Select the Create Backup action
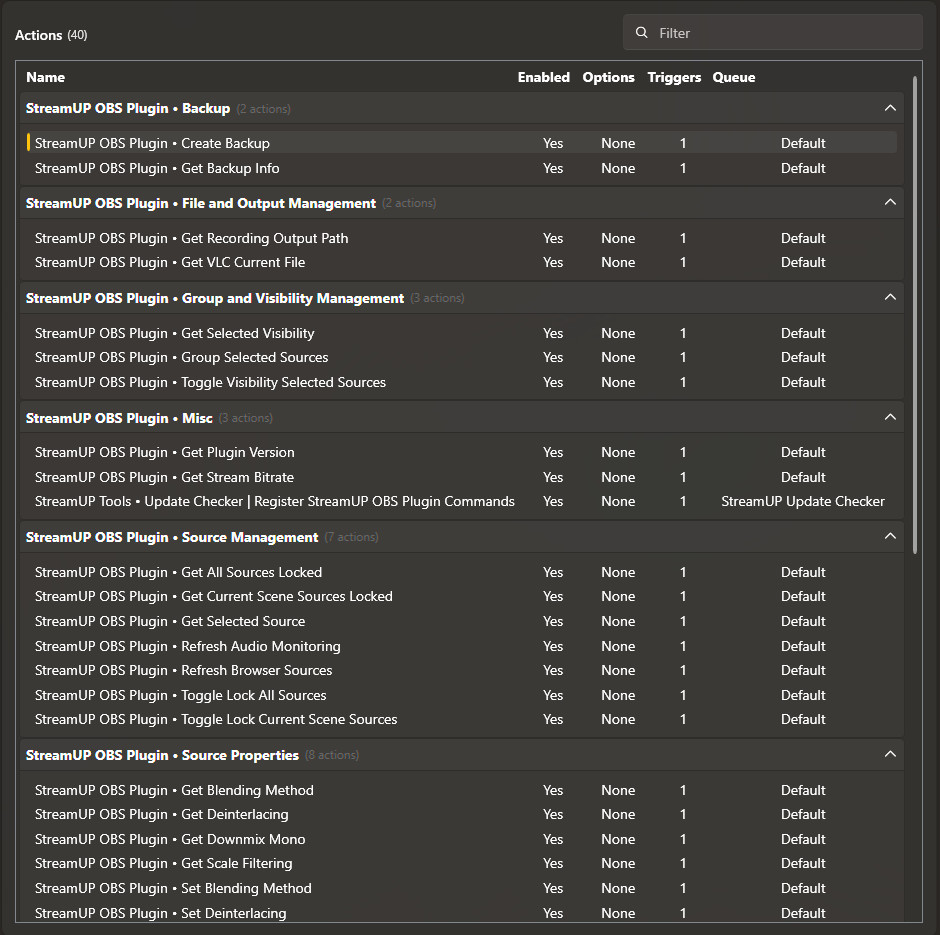The height and width of the screenshot is (935, 940). click(462, 143)
